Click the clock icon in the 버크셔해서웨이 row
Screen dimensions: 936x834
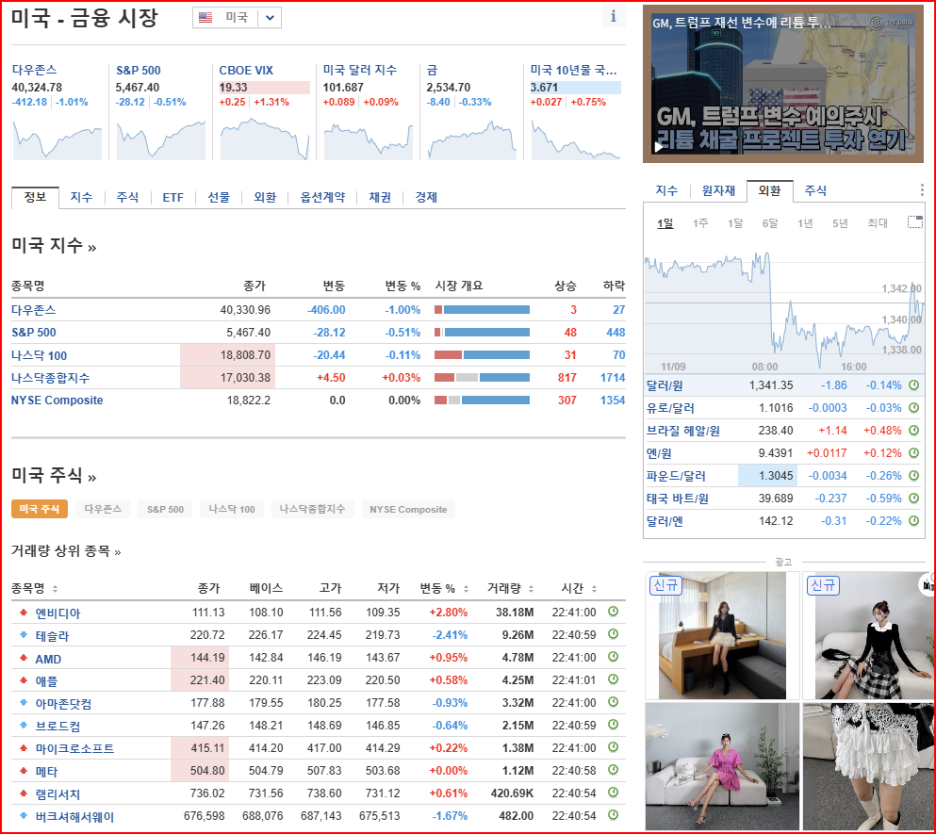(613, 815)
